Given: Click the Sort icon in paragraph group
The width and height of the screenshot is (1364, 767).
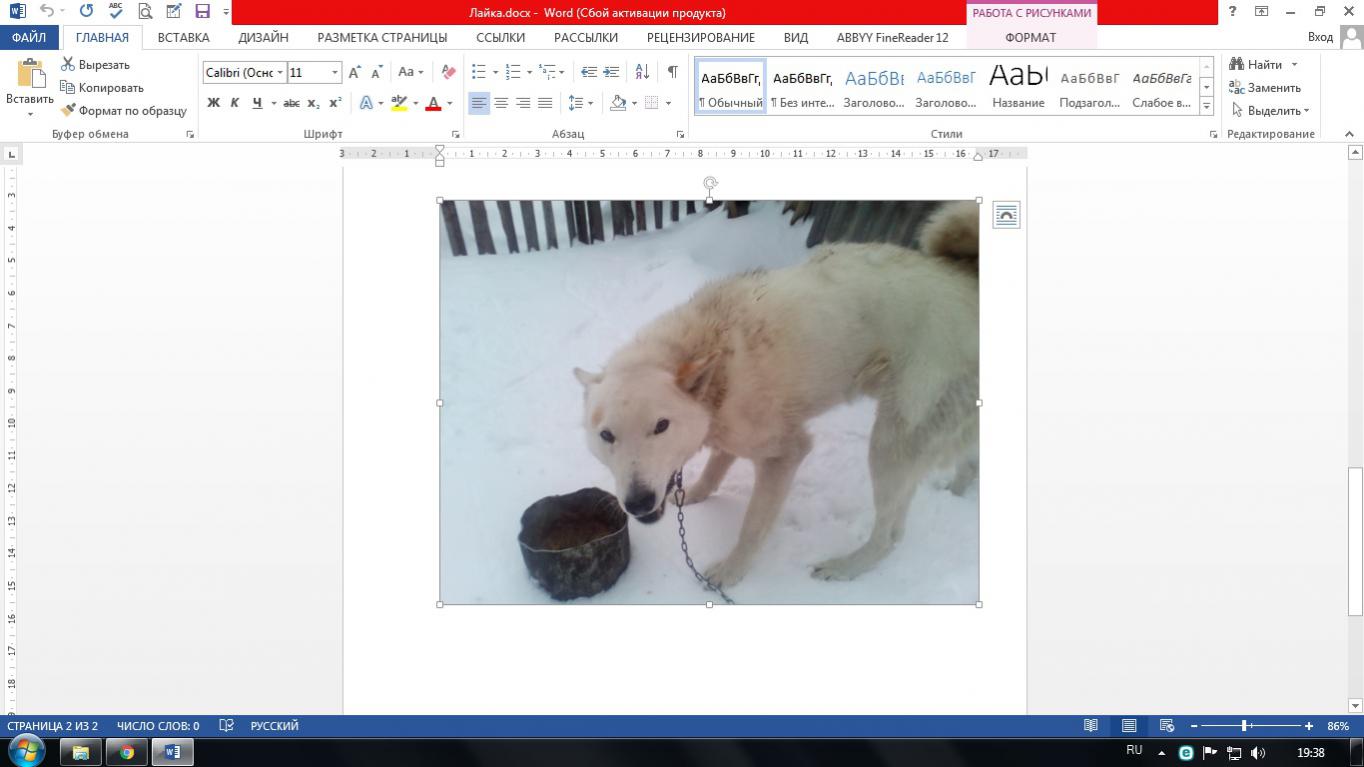Looking at the screenshot, I should [642, 72].
